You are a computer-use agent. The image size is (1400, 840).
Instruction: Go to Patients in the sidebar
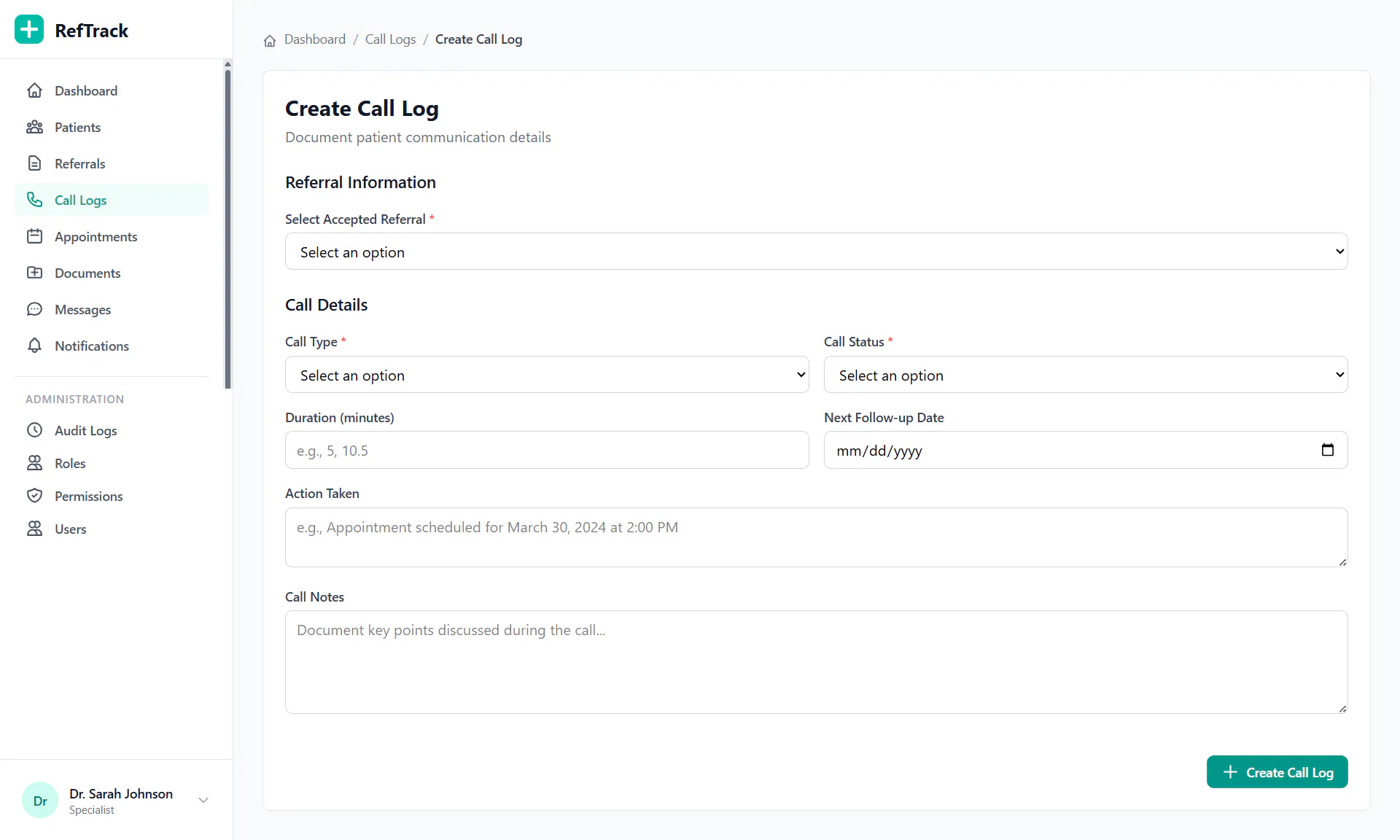pos(112,127)
